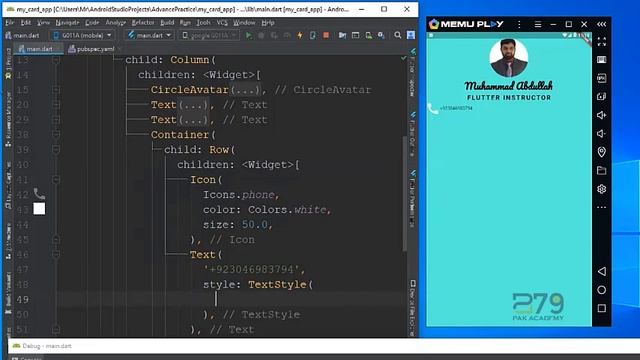Image resolution: width=640 pixels, height=360 pixels.
Task: Open the google G011A target dropdown
Action: pos(209,36)
